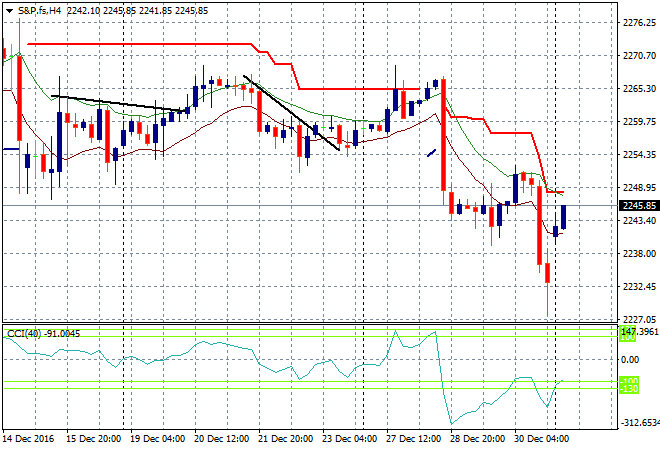The image size is (660, 450).
Task: Click the 21 Dec 20:00 time label
Action: (x=285, y=439)
